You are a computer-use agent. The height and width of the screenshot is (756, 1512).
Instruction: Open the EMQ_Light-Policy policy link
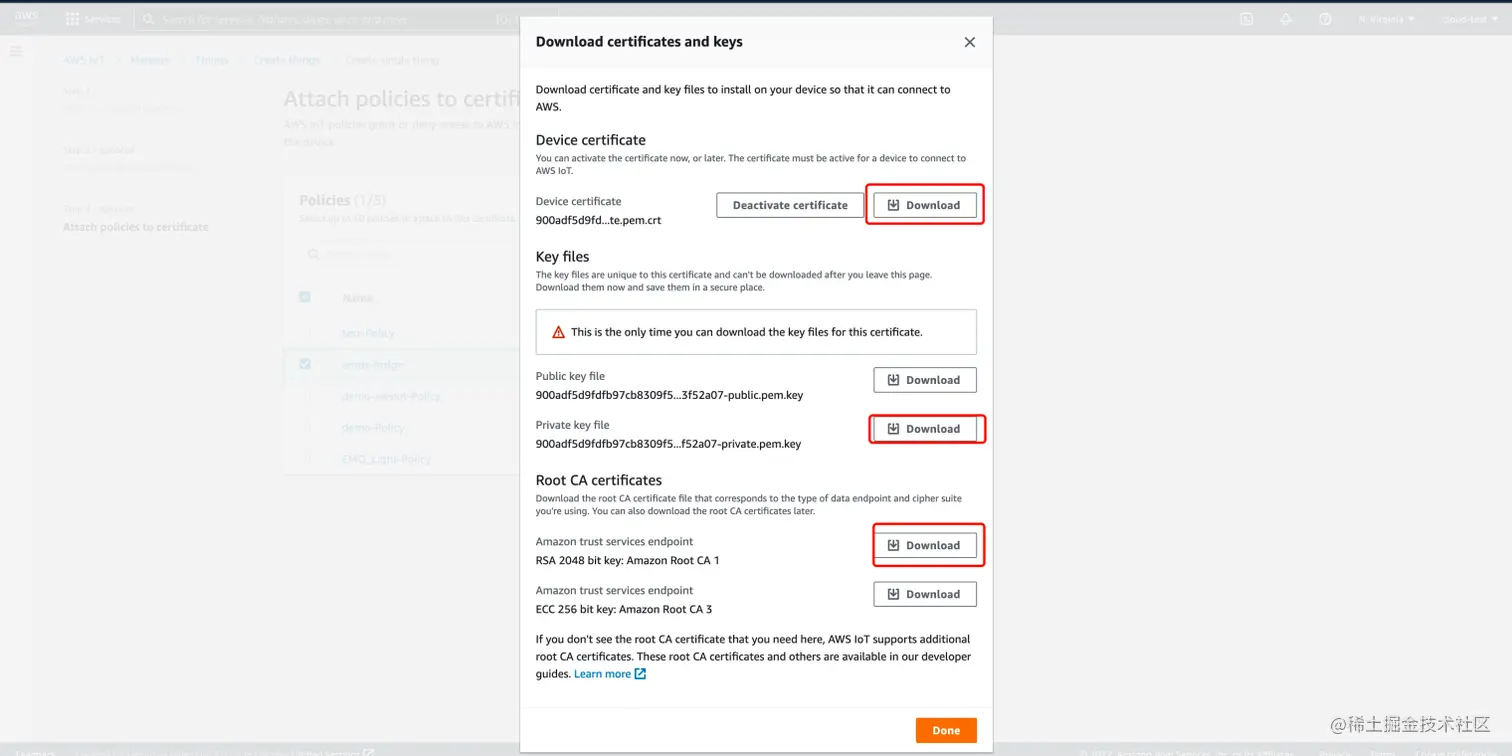pyautogui.click(x=387, y=459)
